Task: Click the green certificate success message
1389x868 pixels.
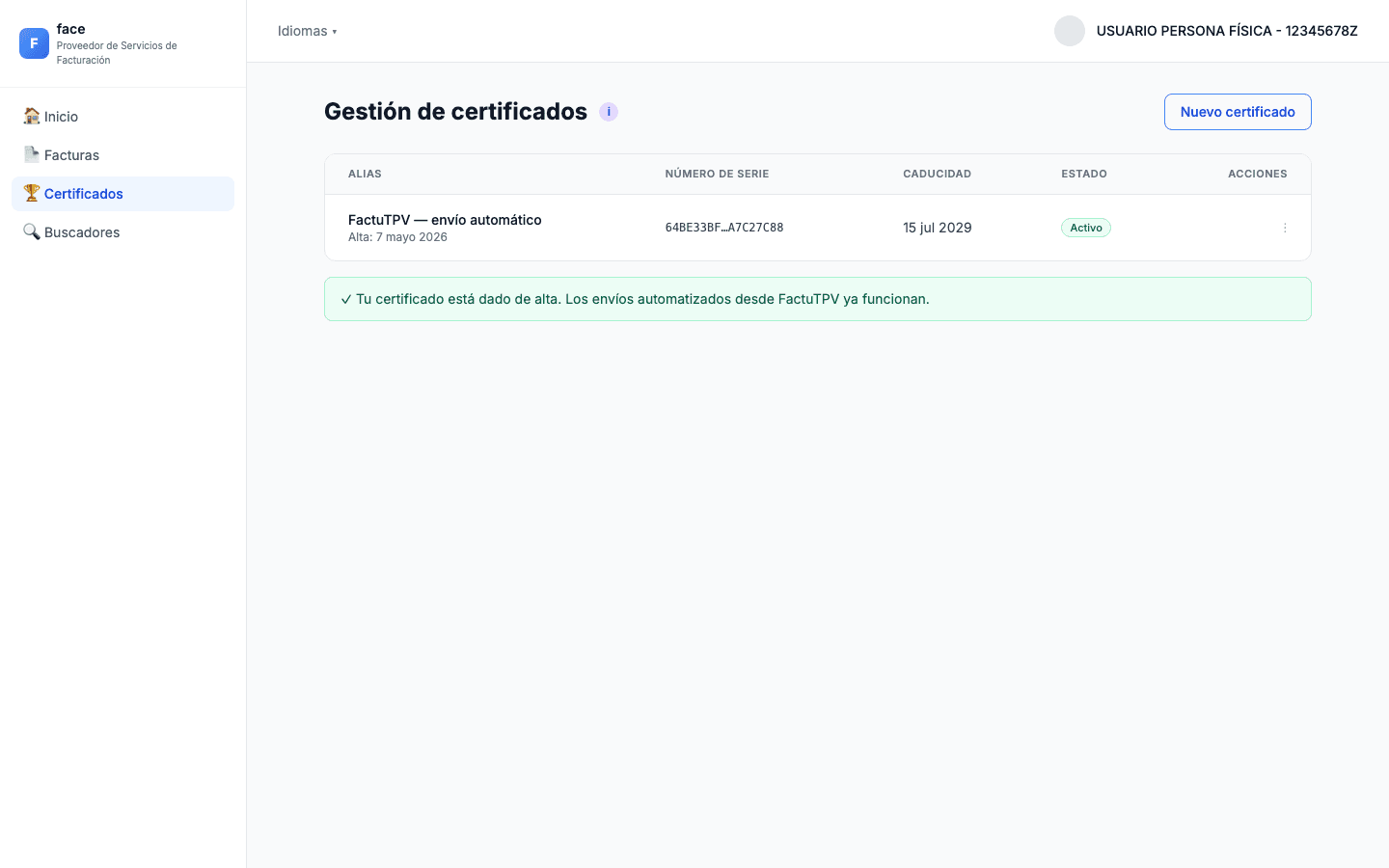Action: tap(818, 299)
